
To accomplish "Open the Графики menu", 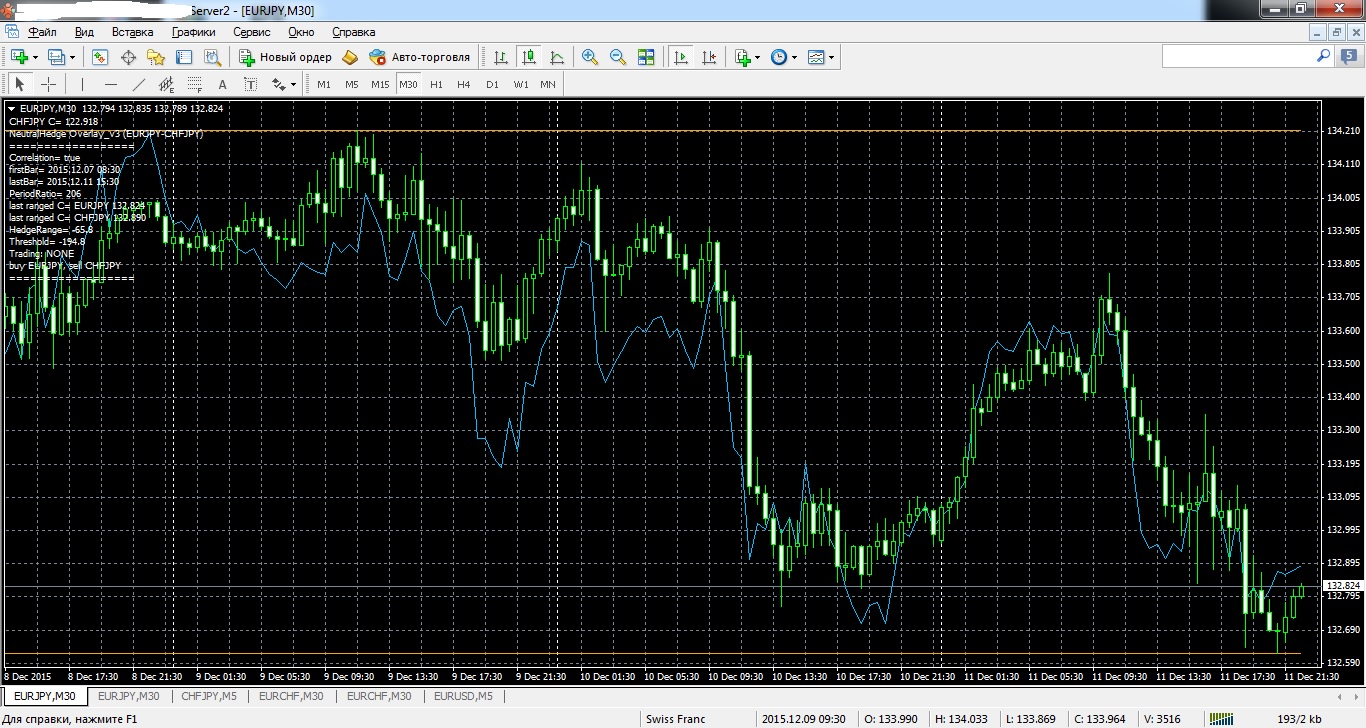I will (x=193, y=32).
